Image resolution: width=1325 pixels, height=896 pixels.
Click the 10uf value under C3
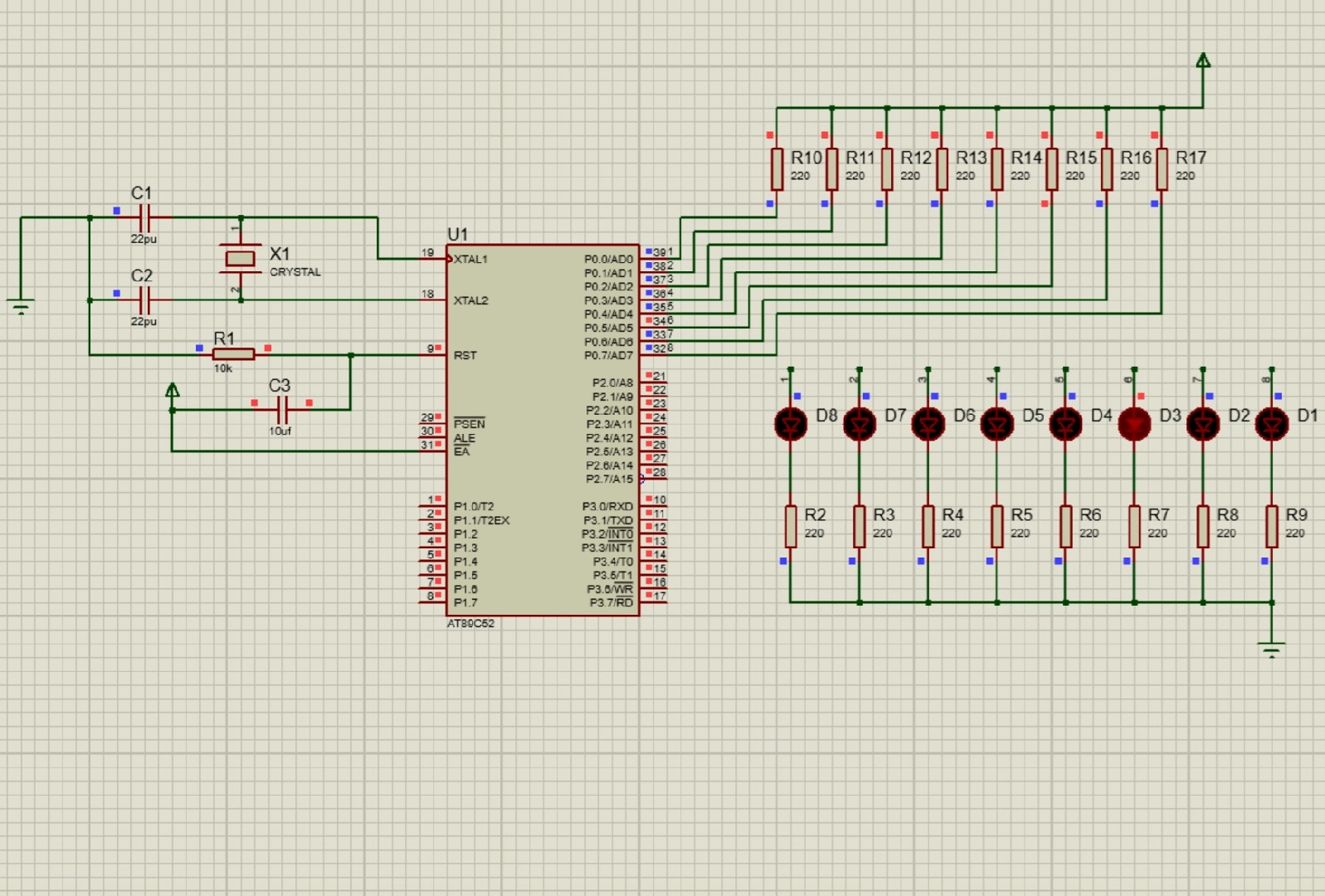coord(280,431)
